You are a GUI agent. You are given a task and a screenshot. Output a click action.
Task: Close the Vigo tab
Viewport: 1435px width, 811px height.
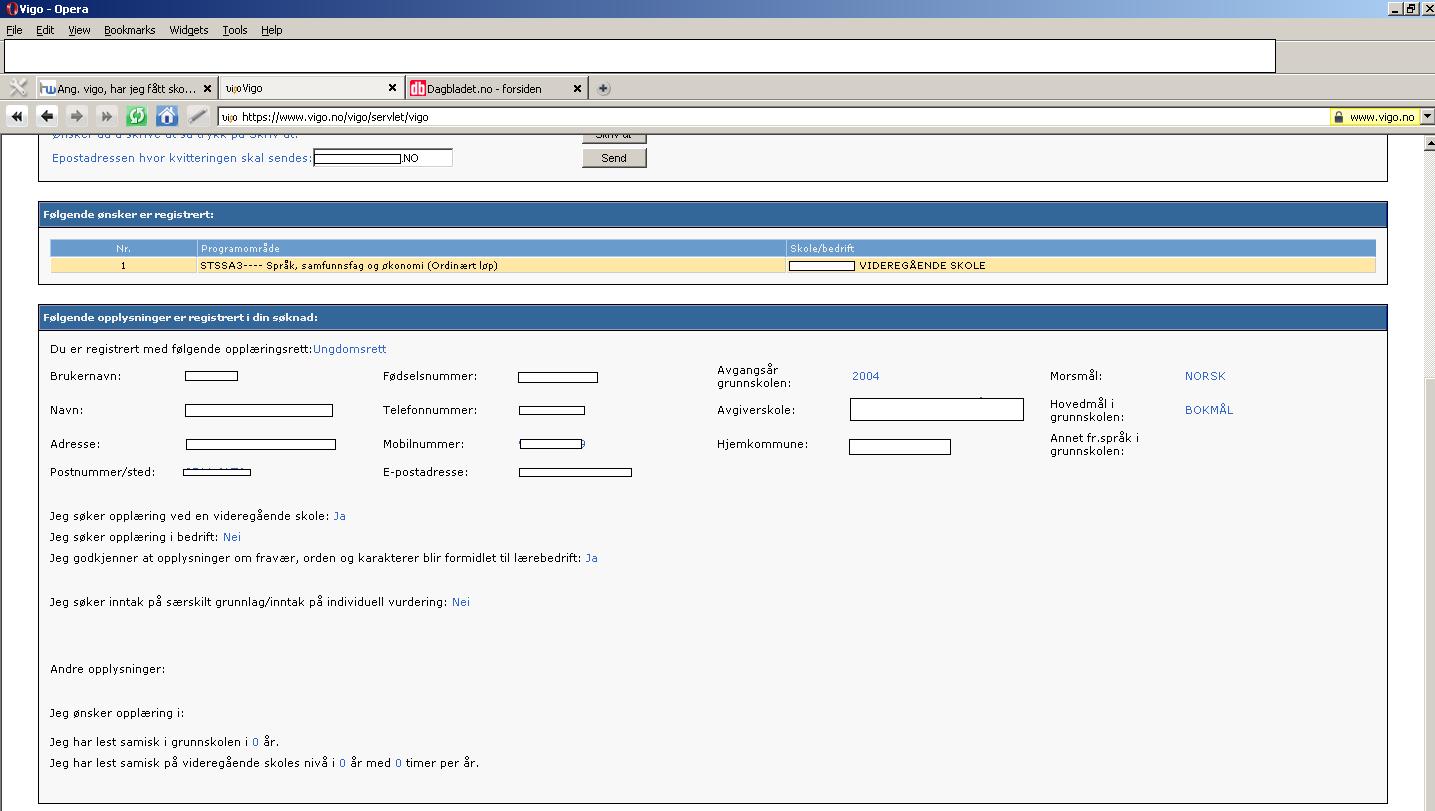click(393, 88)
